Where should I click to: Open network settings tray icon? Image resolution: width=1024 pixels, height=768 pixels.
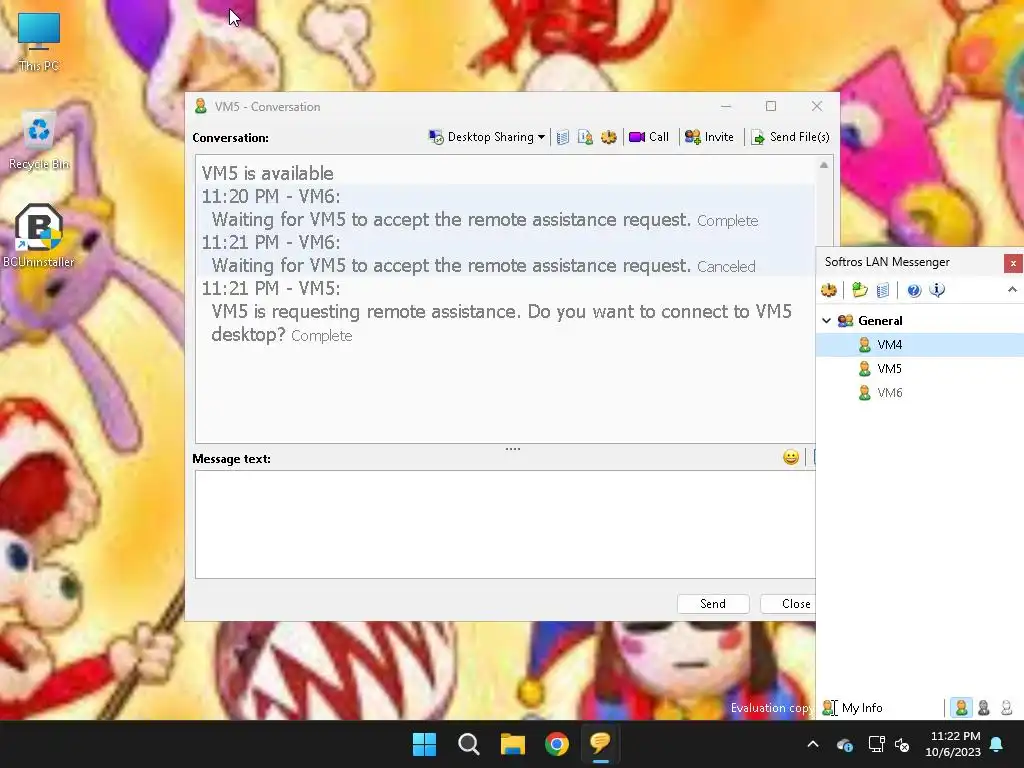(x=876, y=744)
